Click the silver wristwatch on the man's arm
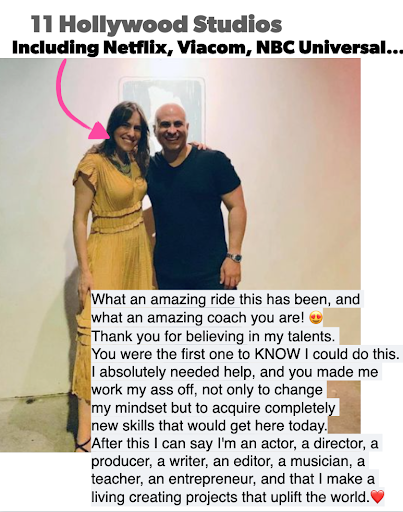 coord(234,257)
